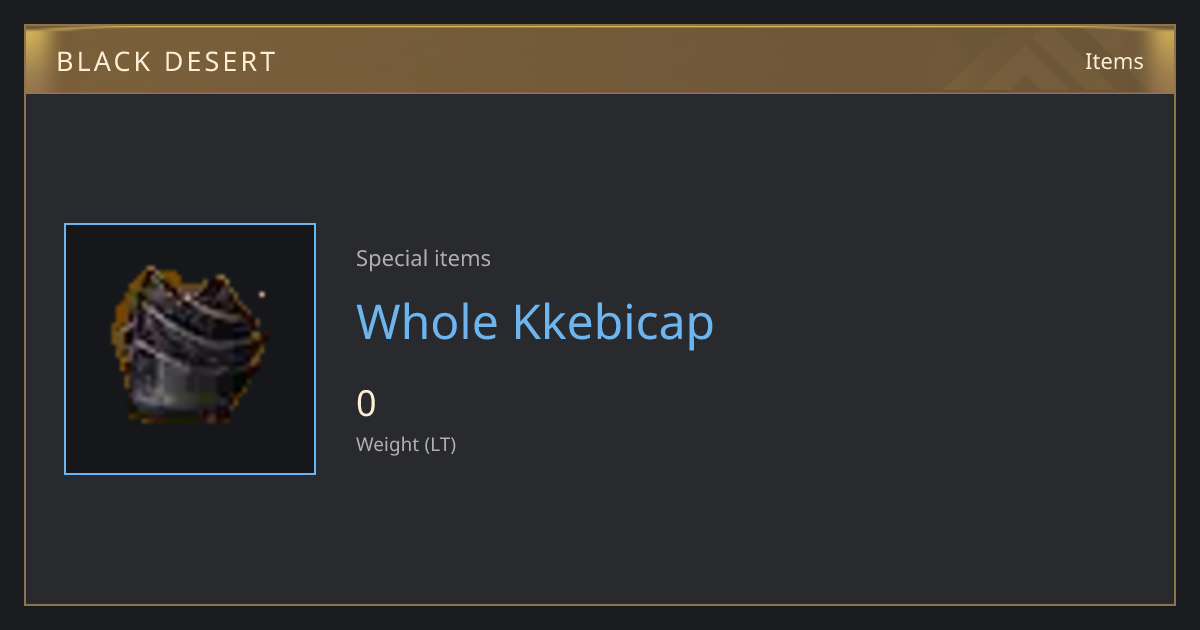Open the Items label in the header
Image resolution: width=1200 pixels, height=630 pixels.
(x=1114, y=61)
